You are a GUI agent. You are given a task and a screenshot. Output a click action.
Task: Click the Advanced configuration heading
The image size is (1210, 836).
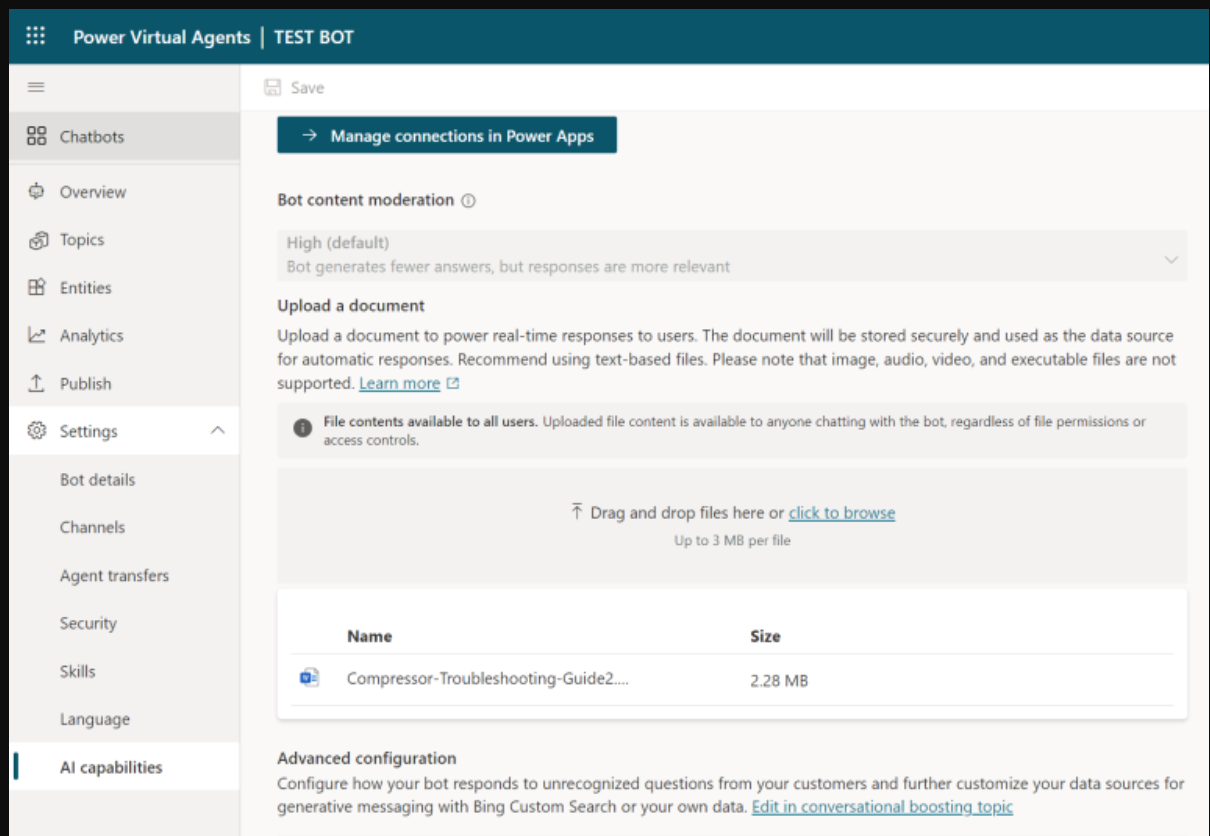coord(367,758)
